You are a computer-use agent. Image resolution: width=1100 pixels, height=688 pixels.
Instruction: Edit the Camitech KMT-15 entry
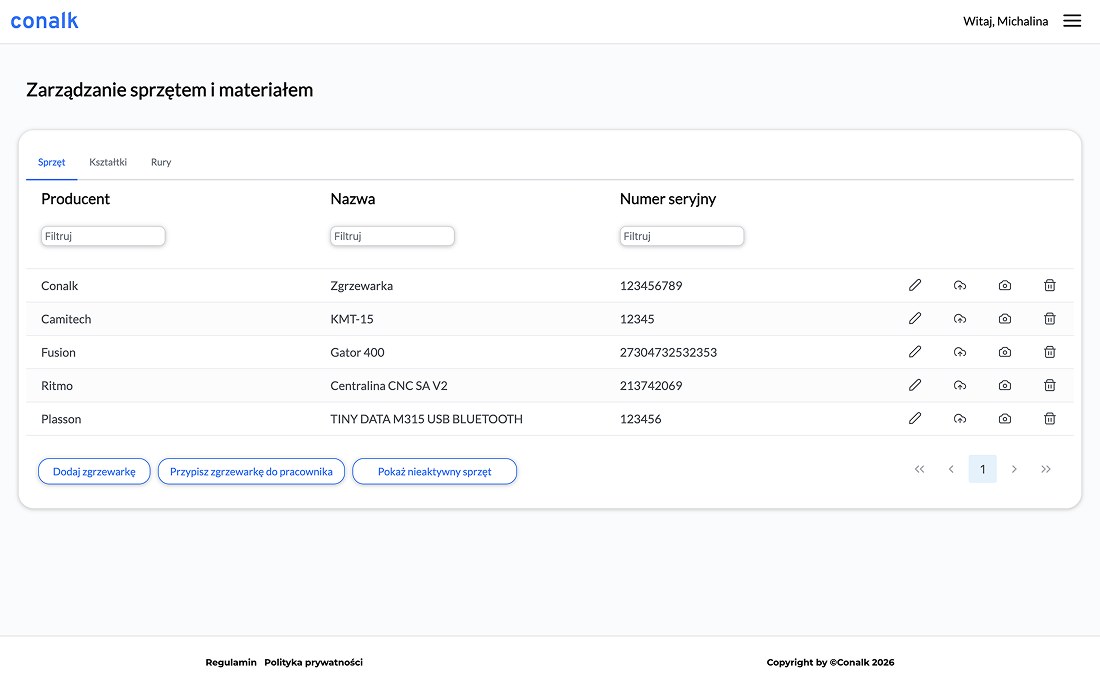pyautogui.click(x=915, y=318)
